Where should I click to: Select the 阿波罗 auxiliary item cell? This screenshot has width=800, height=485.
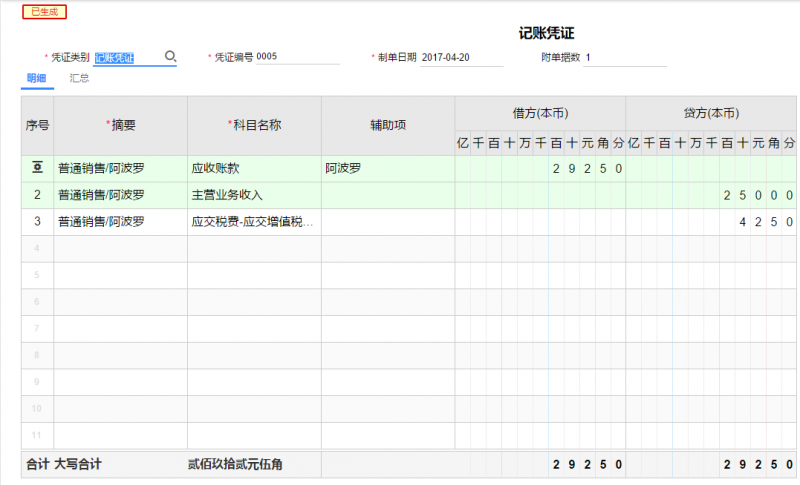click(388, 169)
